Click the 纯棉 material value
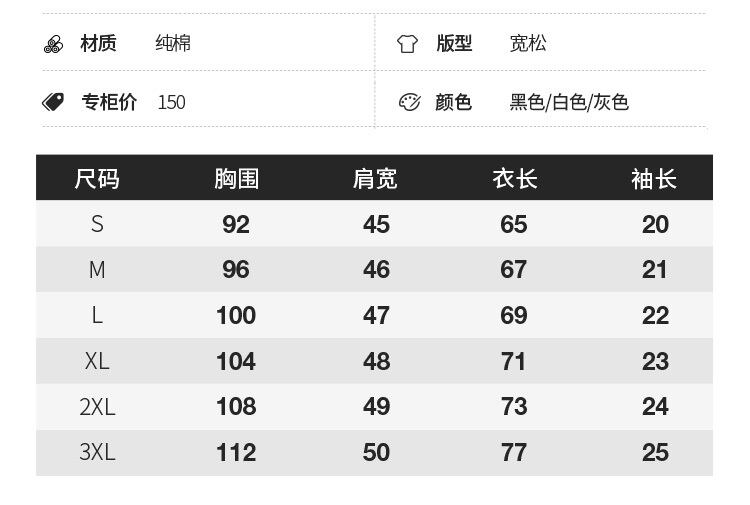This screenshot has height=505, width=750. point(173,44)
